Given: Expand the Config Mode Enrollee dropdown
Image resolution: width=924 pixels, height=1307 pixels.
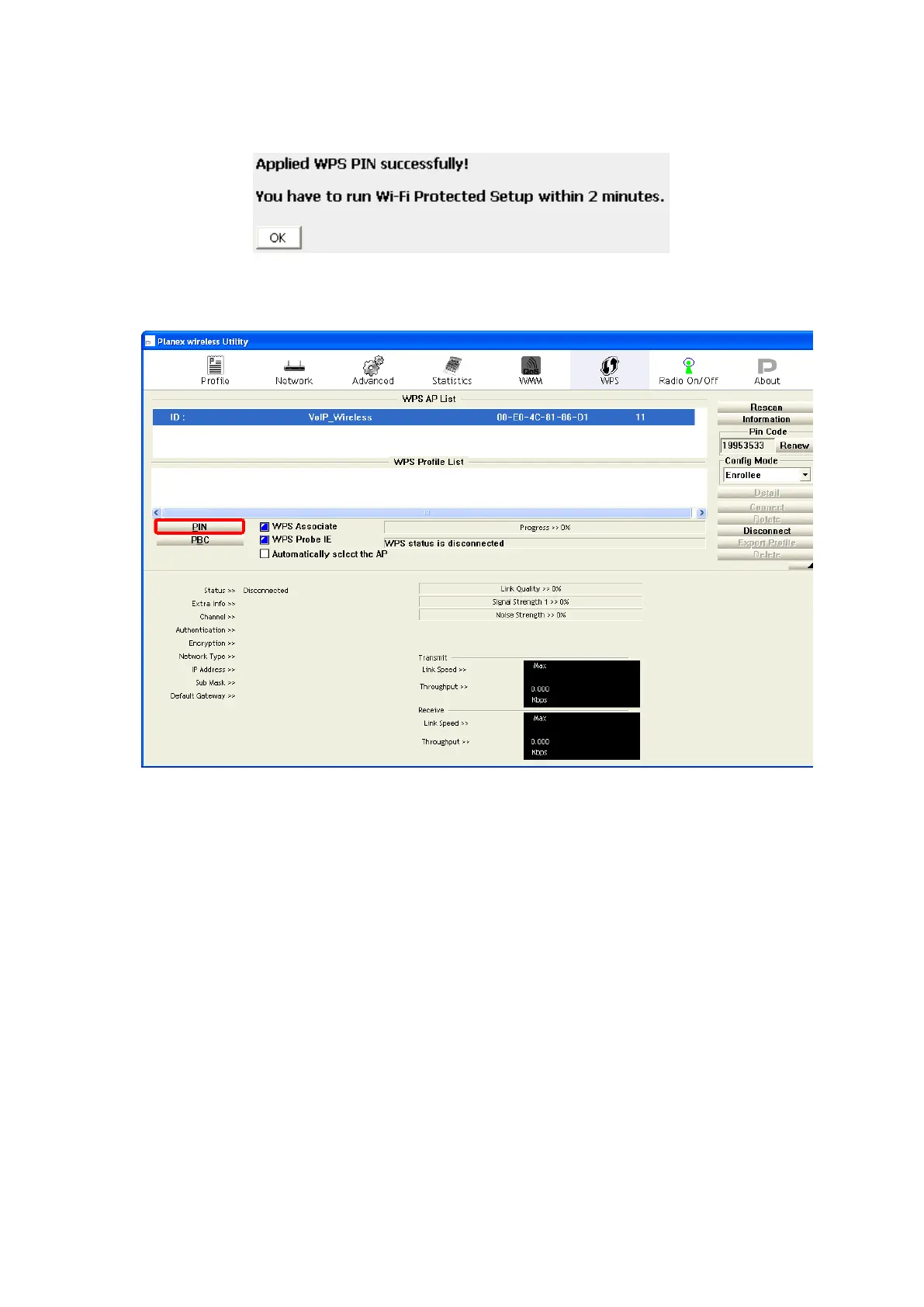Looking at the screenshot, I should 805,475.
